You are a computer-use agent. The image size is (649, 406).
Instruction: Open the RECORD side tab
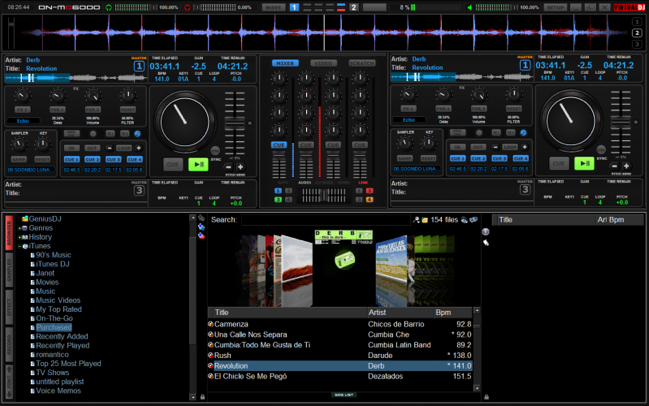tap(9, 344)
